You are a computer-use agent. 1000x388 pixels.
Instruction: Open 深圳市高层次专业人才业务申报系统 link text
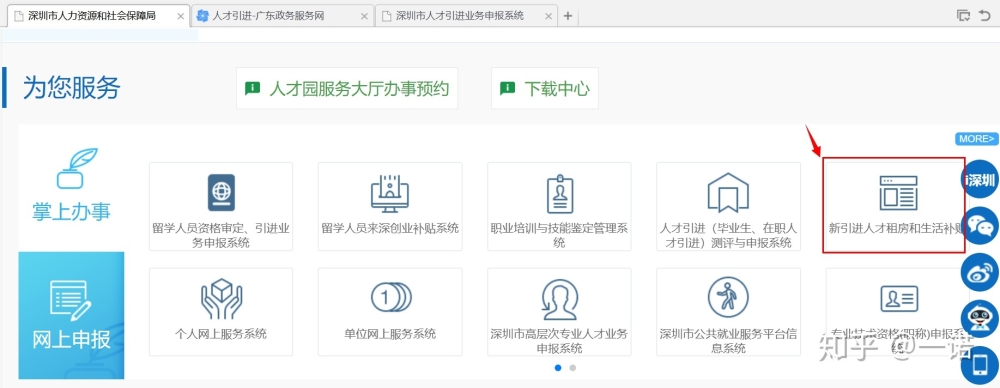click(x=559, y=341)
